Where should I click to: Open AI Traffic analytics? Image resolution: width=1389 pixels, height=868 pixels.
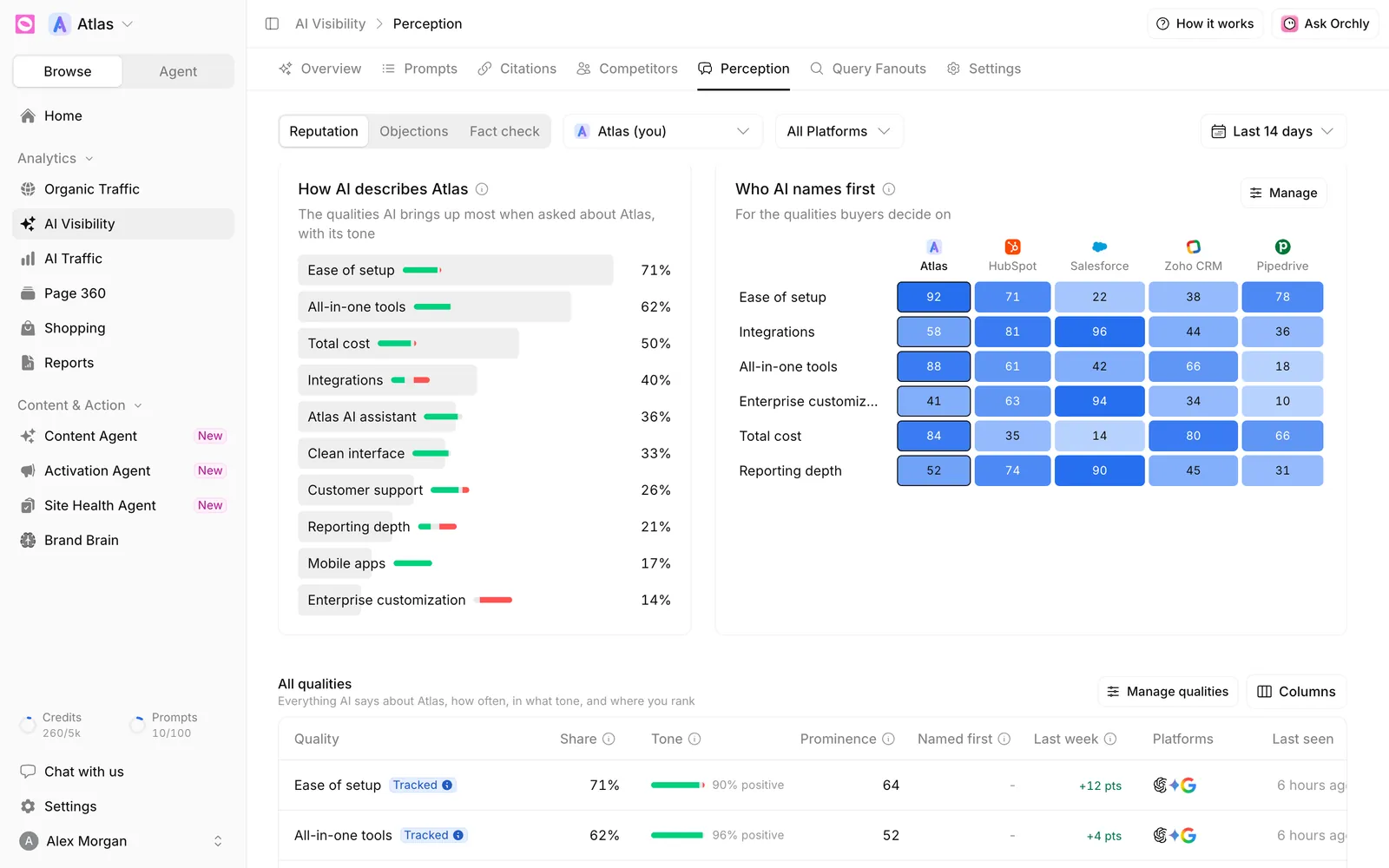click(123, 259)
